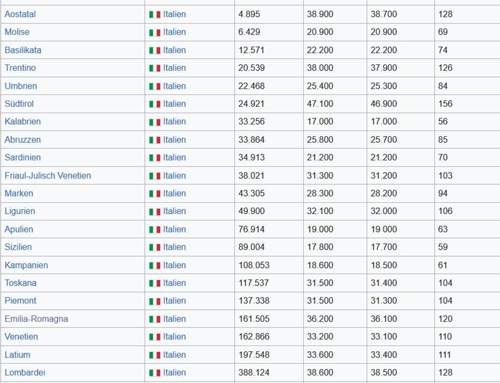
Task: Click the Italian flag icon in Kampanien row
Action: (x=155, y=266)
